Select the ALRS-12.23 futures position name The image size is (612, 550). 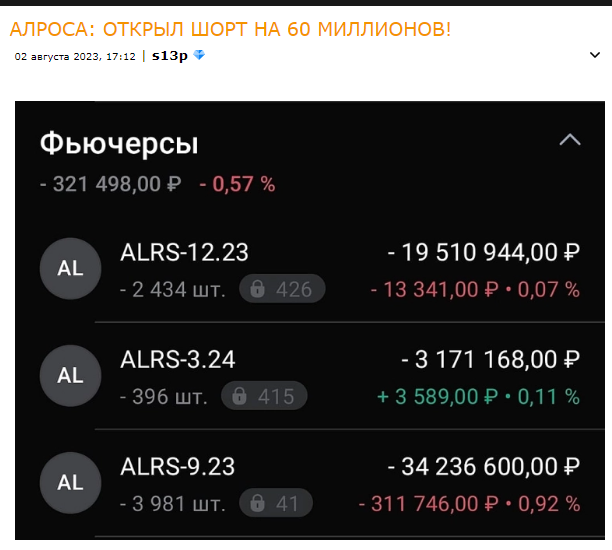(184, 253)
